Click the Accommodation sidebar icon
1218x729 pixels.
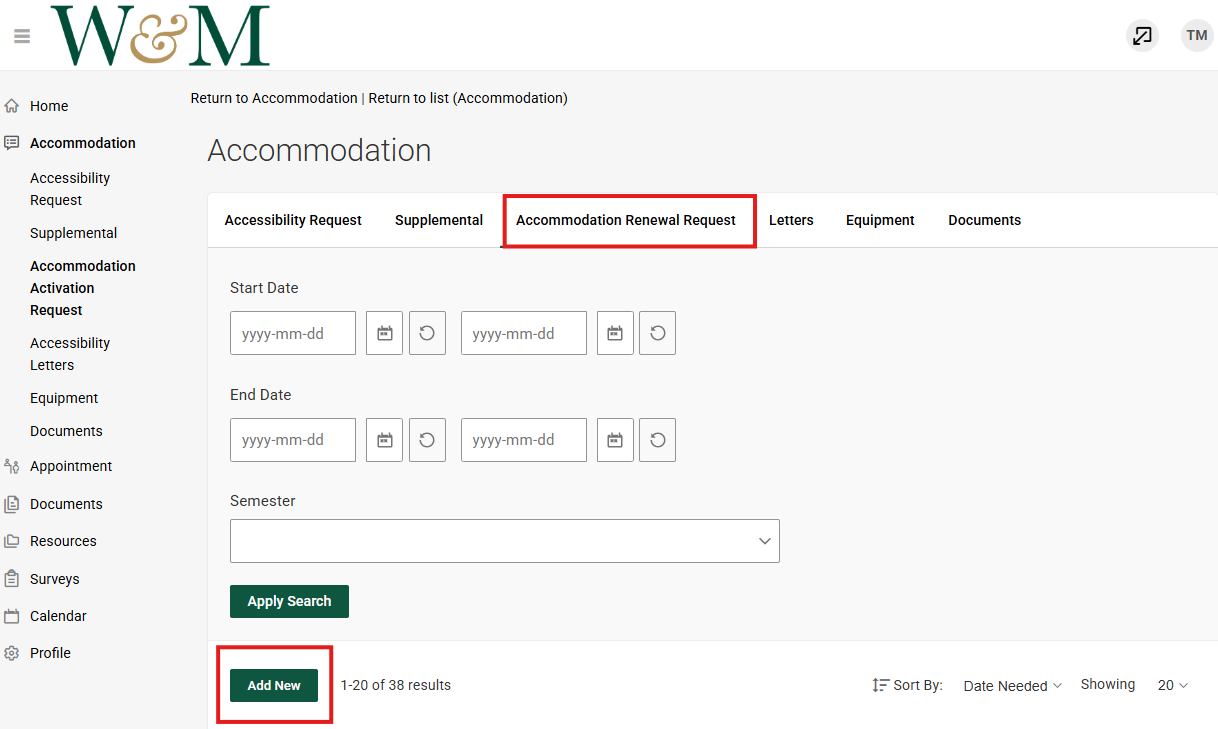[x=12, y=143]
